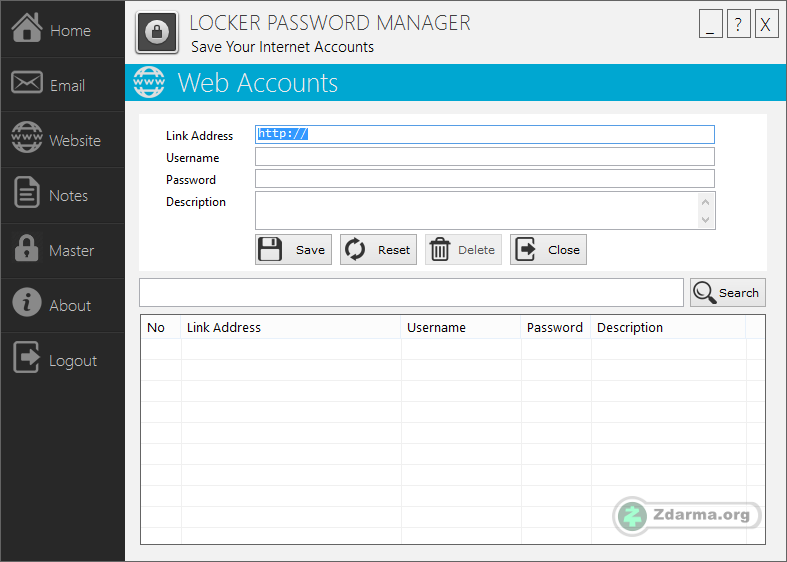The width and height of the screenshot is (787, 562).
Task: Show the About page
Action: [x=62, y=305]
